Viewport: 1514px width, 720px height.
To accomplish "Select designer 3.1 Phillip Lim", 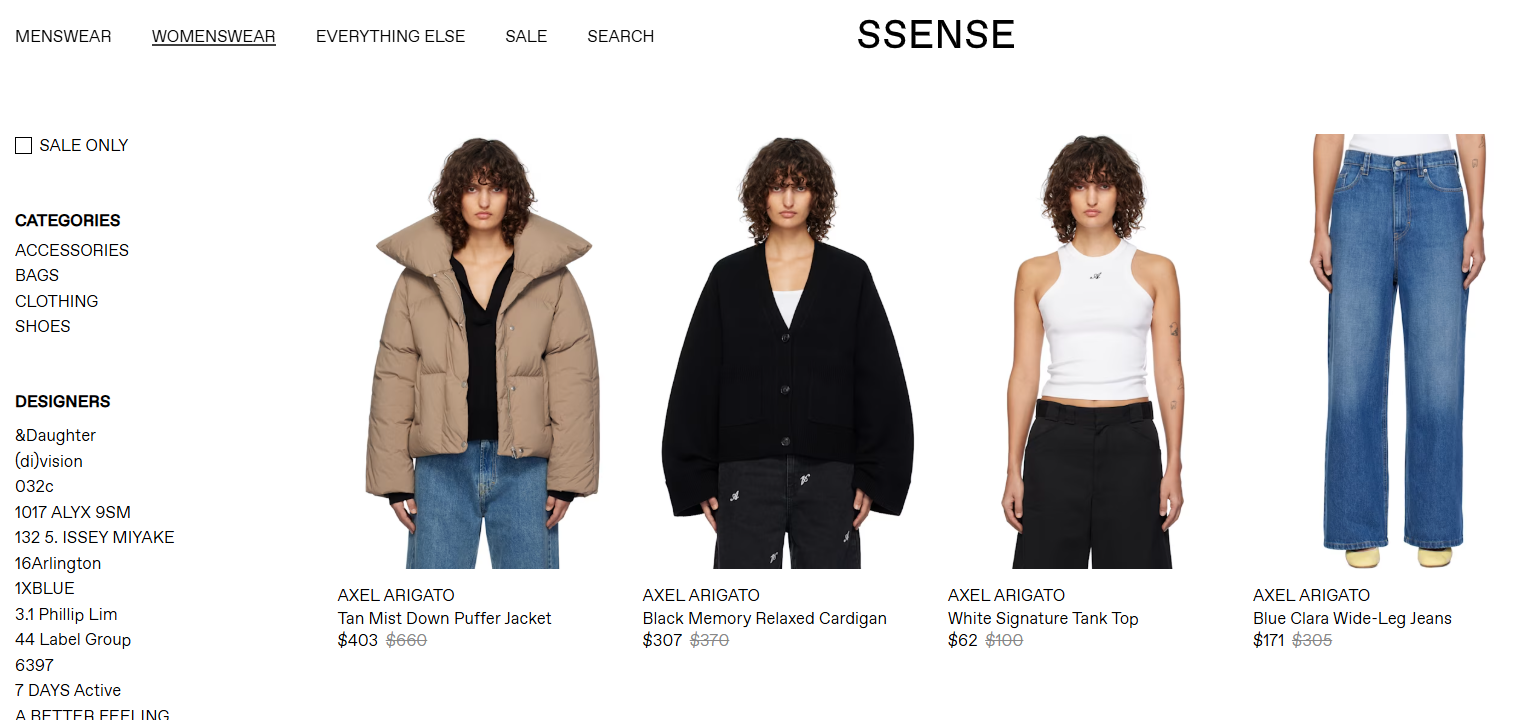I will coord(66,614).
